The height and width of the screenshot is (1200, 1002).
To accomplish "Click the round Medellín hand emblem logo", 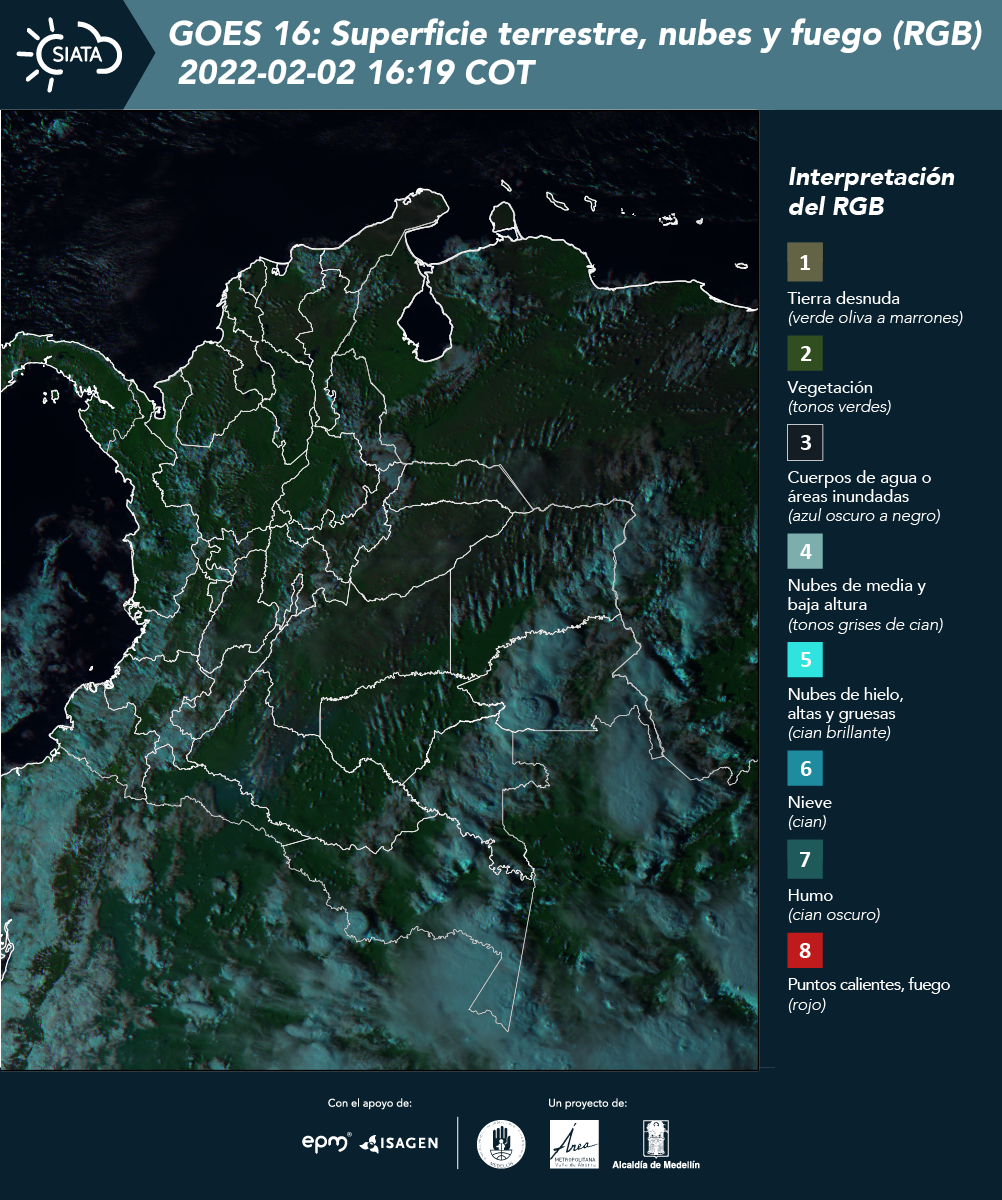I will 501,1144.
